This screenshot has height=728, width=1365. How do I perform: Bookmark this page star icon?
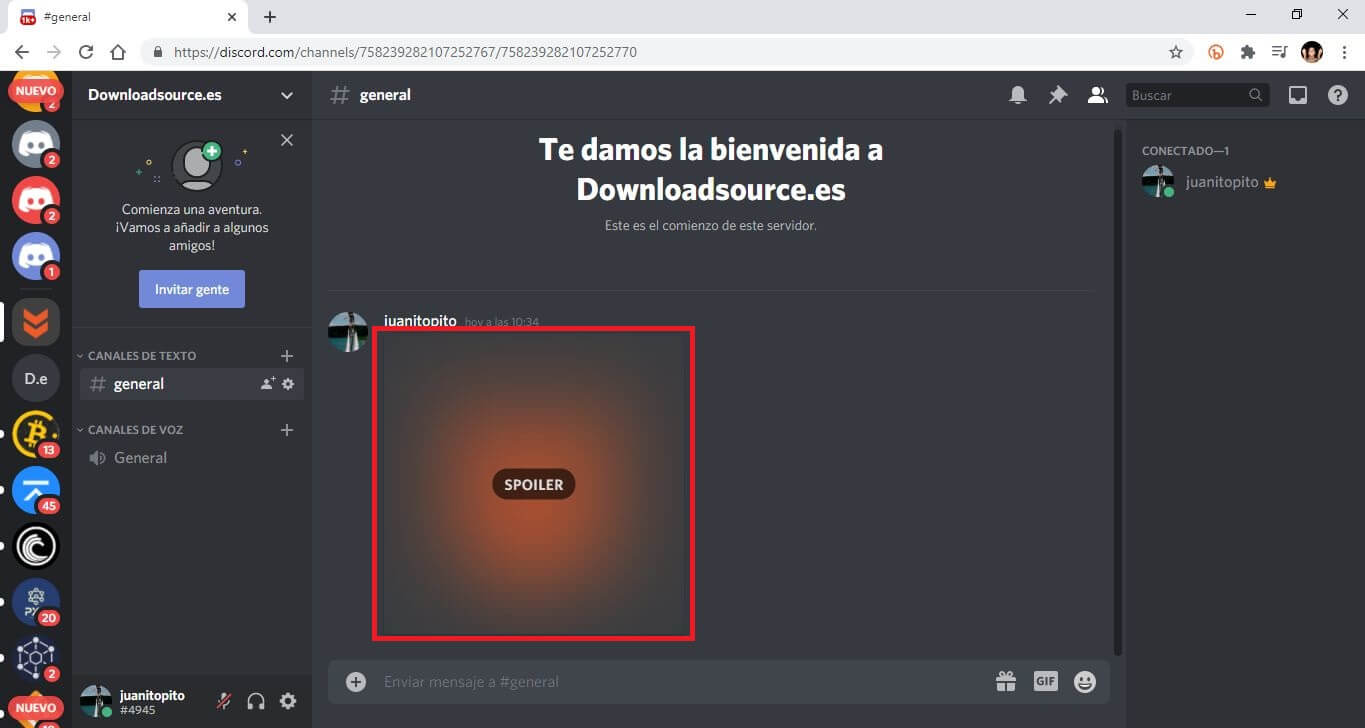1176,52
